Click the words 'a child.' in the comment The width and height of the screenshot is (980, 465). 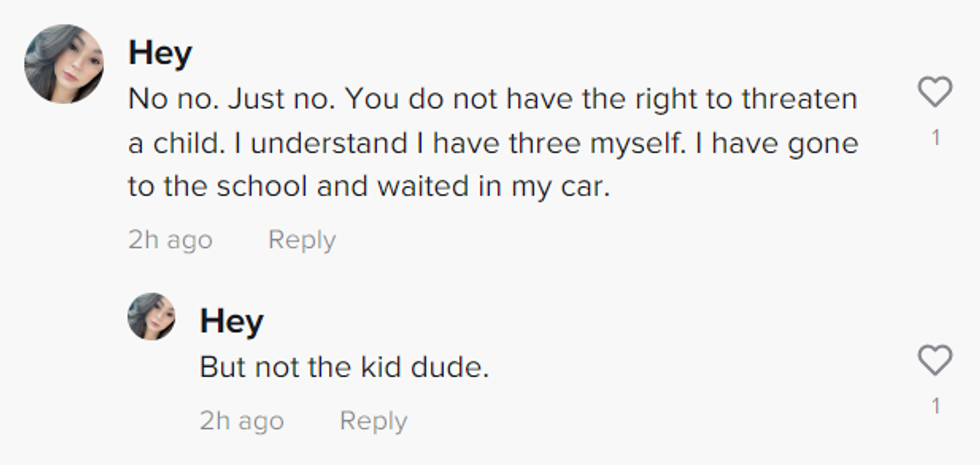point(176,143)
